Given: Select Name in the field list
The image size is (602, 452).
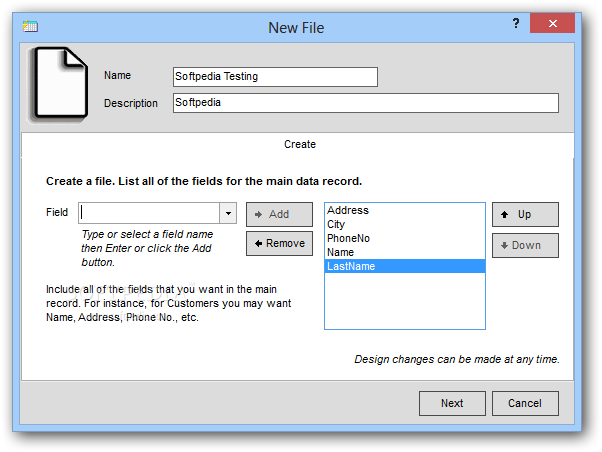Looking at the screenshot, I should (405, 252).
